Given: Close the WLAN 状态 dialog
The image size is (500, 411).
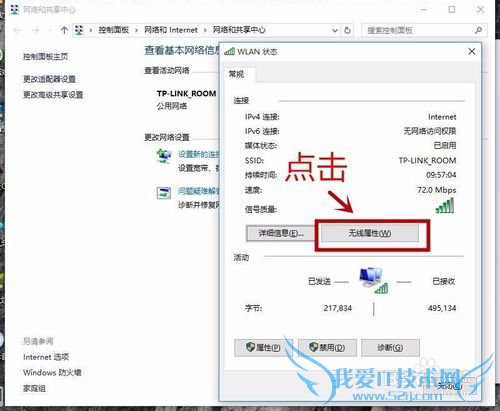Looking at the screenshot, I should point(472,52).
